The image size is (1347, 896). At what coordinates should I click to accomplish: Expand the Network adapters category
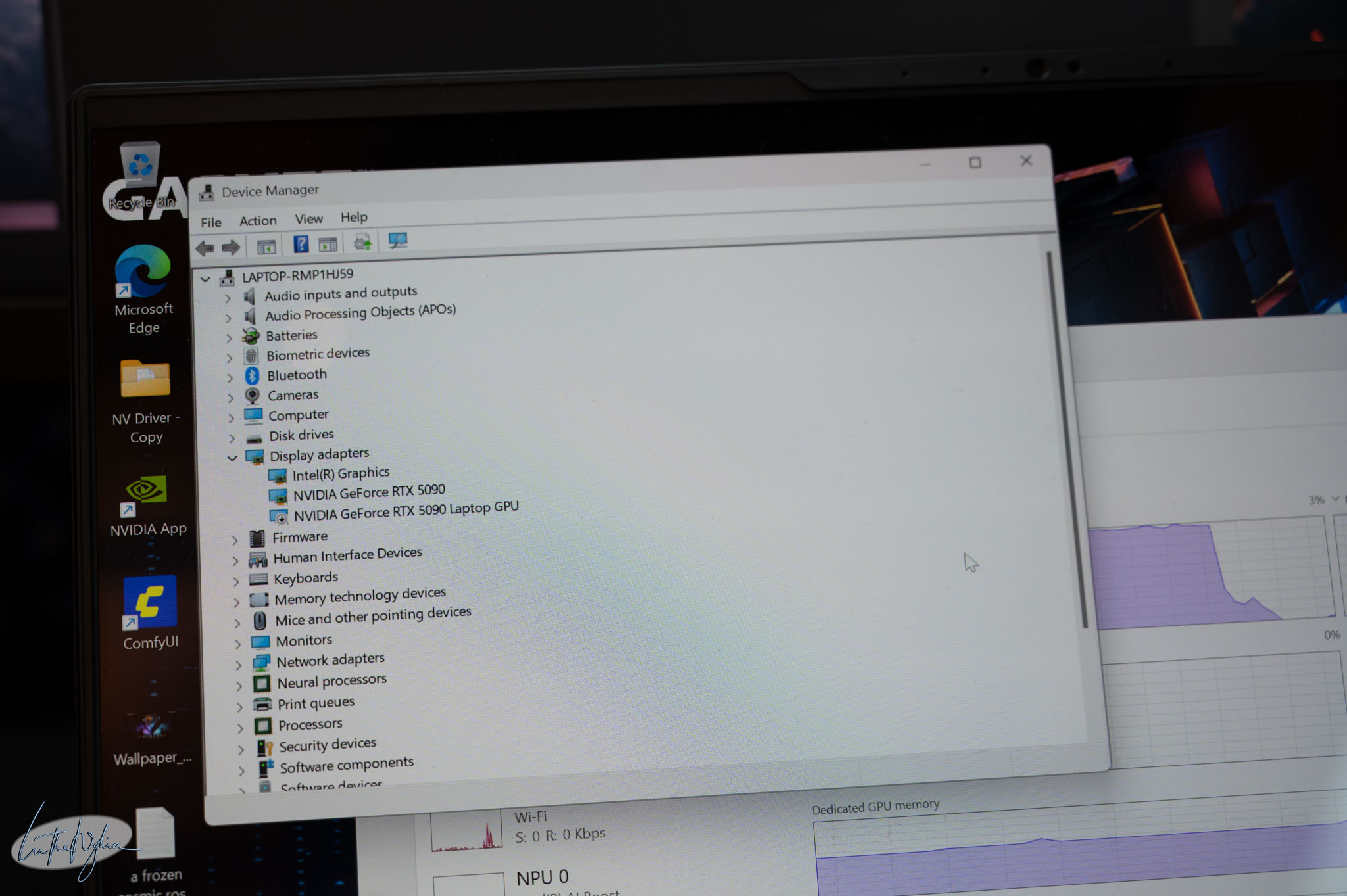[238, 665]
